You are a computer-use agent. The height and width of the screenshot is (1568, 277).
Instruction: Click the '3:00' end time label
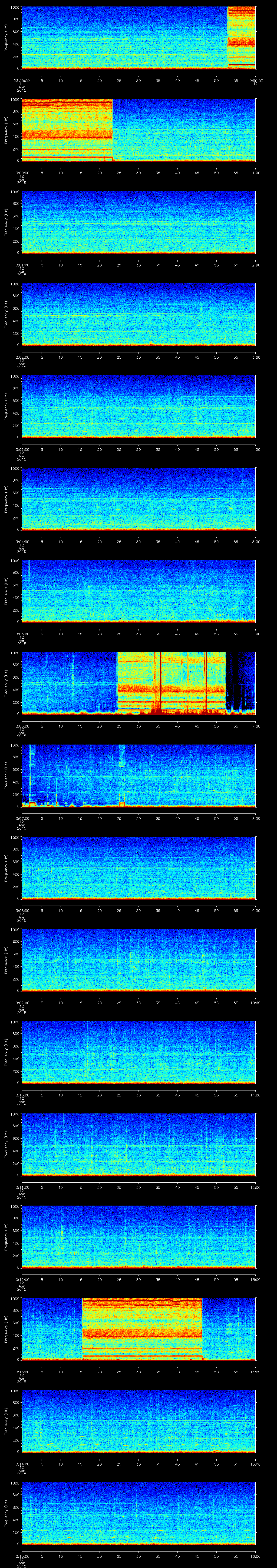256,357
